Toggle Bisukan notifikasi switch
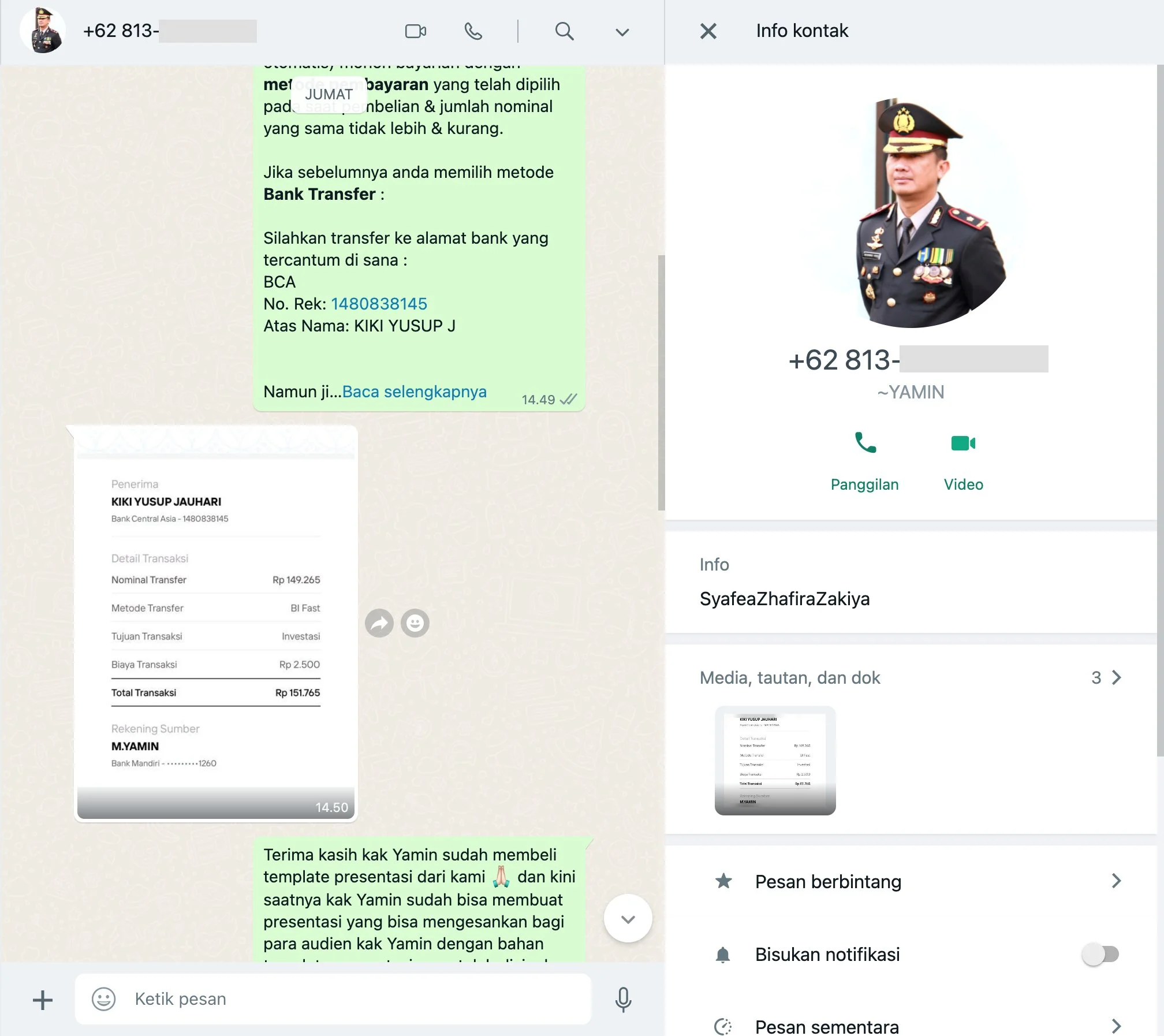 coord(1100,954)
